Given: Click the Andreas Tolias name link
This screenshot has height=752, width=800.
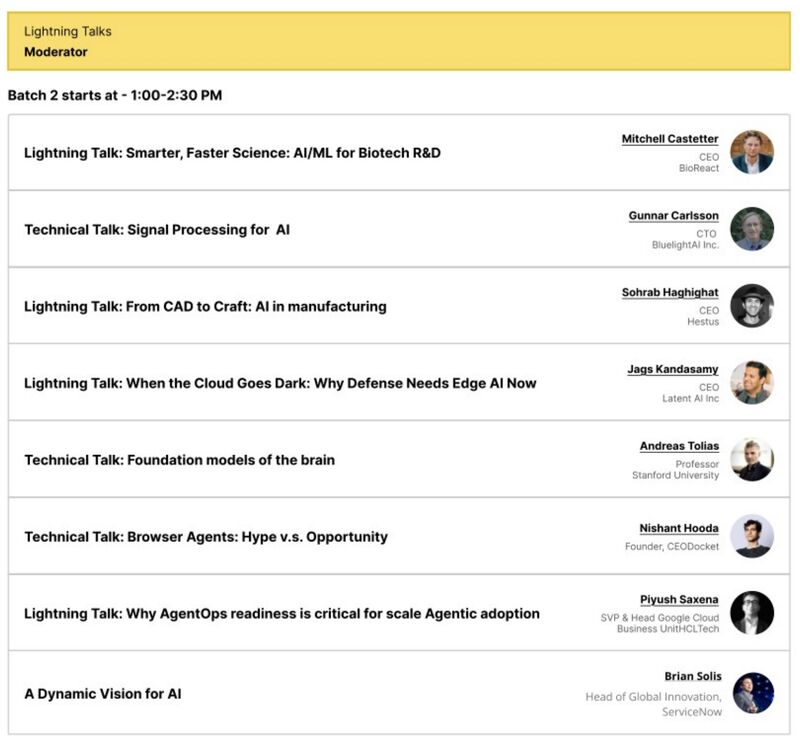Looking at the screenshot, I should point(679,446).
